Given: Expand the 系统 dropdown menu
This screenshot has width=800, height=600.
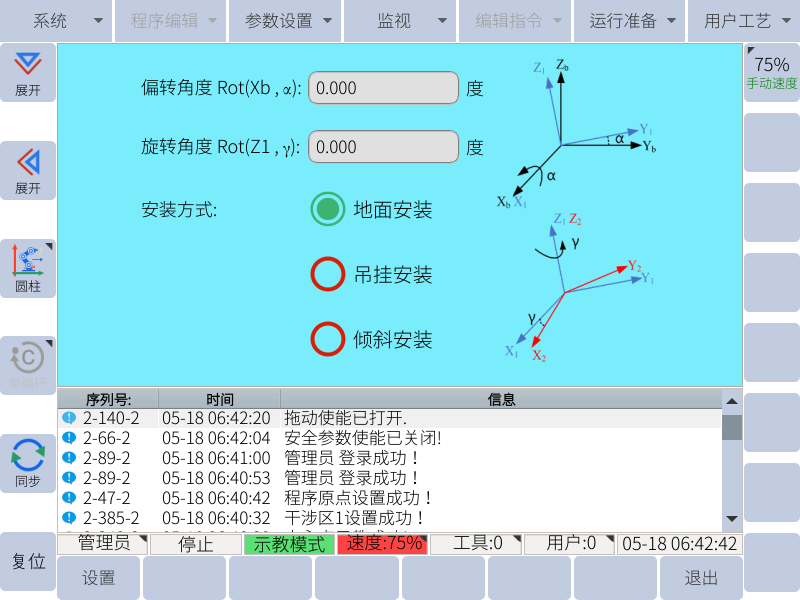Looking at the screenshot, I should (56, 20).
